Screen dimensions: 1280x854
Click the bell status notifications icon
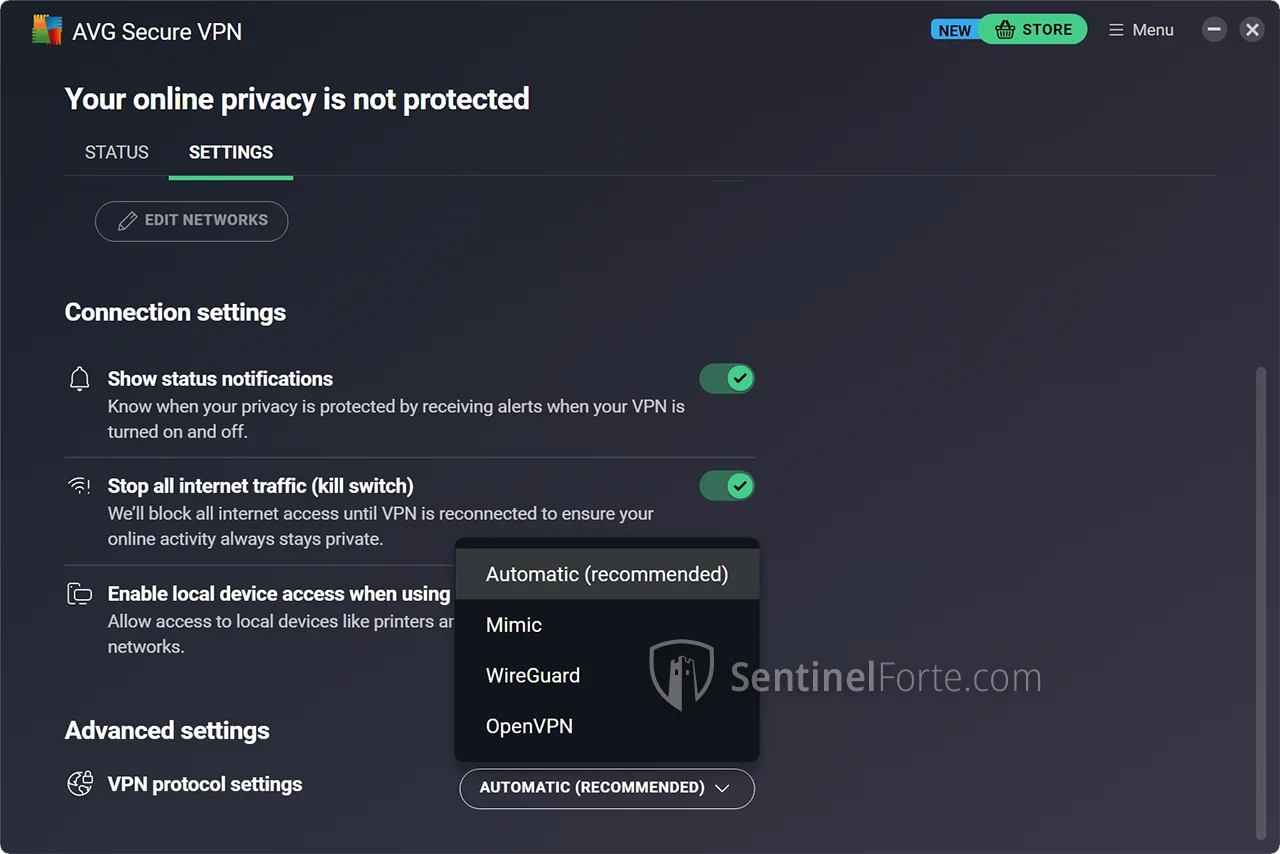tap(79, 379)
